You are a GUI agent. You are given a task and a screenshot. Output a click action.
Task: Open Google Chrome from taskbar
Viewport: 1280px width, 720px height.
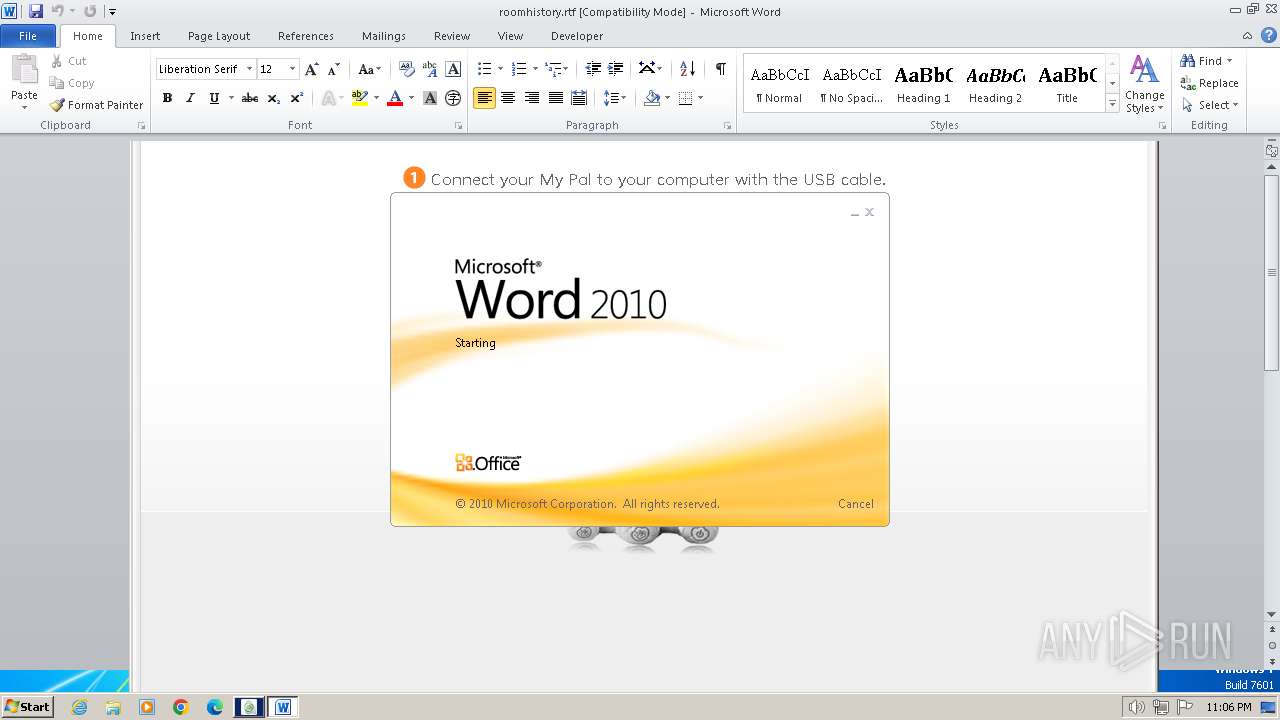tap(181, 707)
